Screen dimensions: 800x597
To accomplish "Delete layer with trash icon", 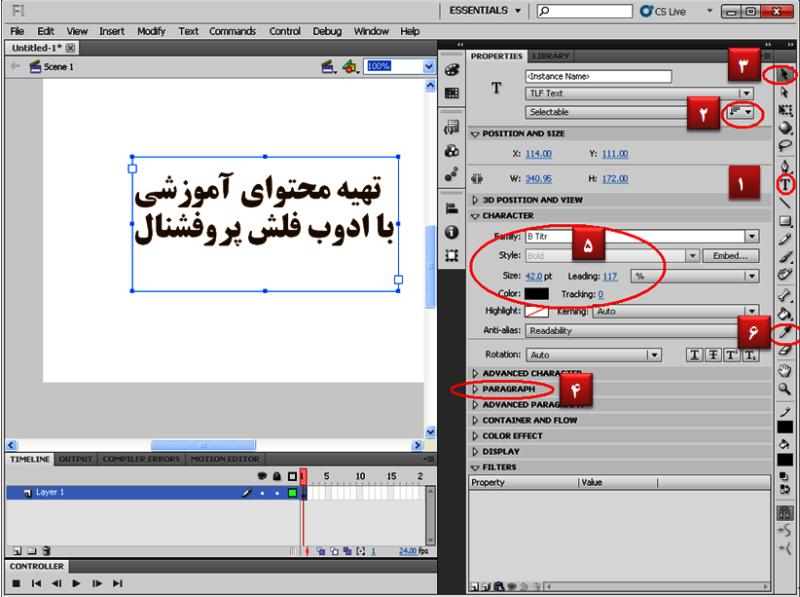I will pos(46,551).
